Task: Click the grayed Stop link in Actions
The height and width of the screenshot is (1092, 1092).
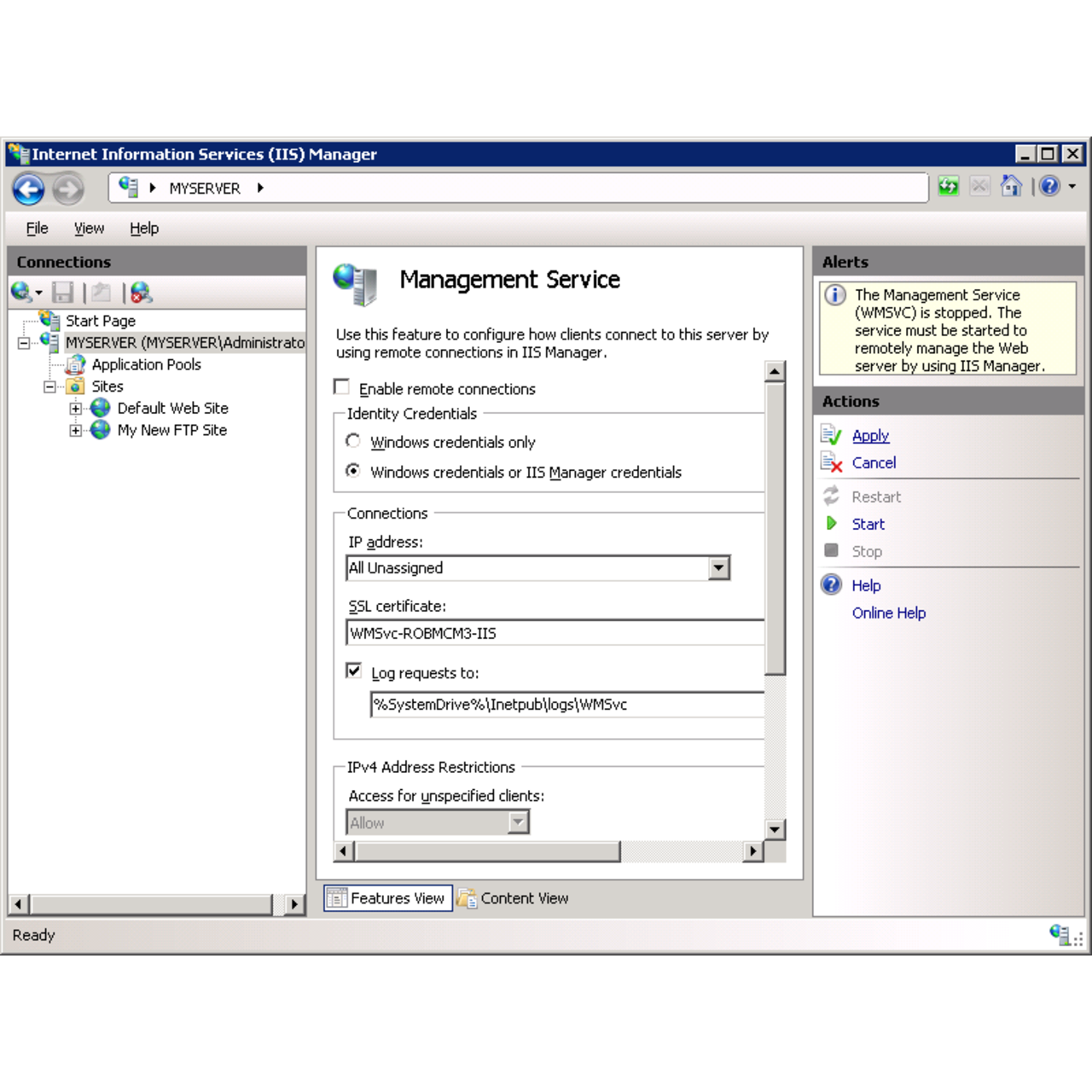Action: coord(867,551)
